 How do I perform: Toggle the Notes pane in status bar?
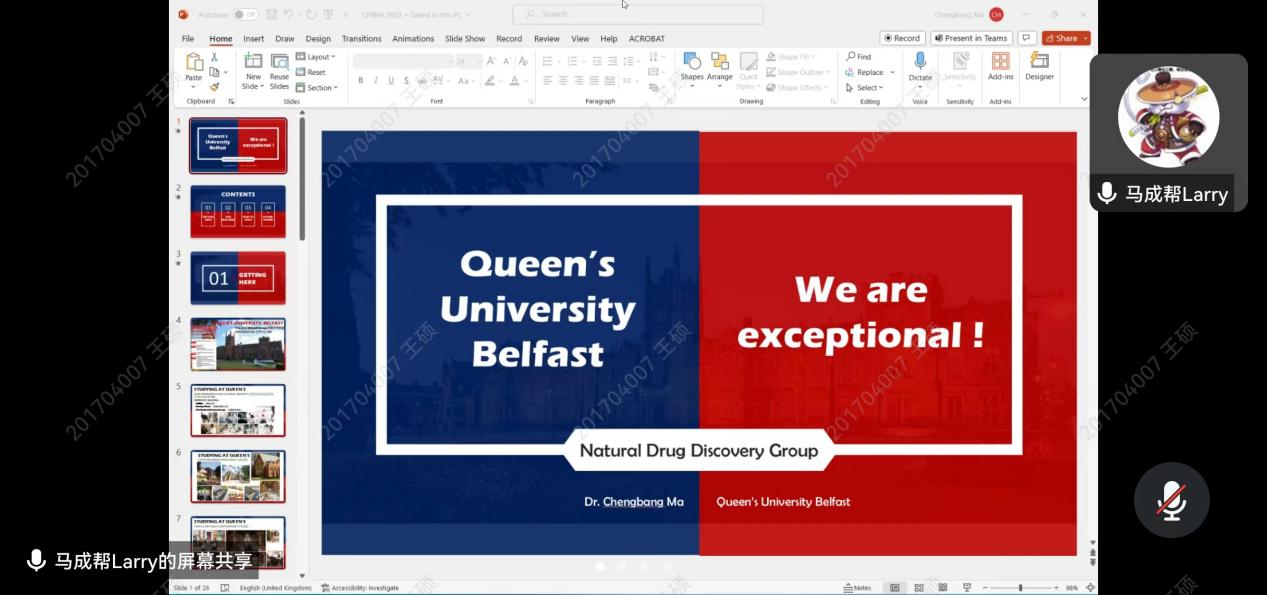[857, 588]
